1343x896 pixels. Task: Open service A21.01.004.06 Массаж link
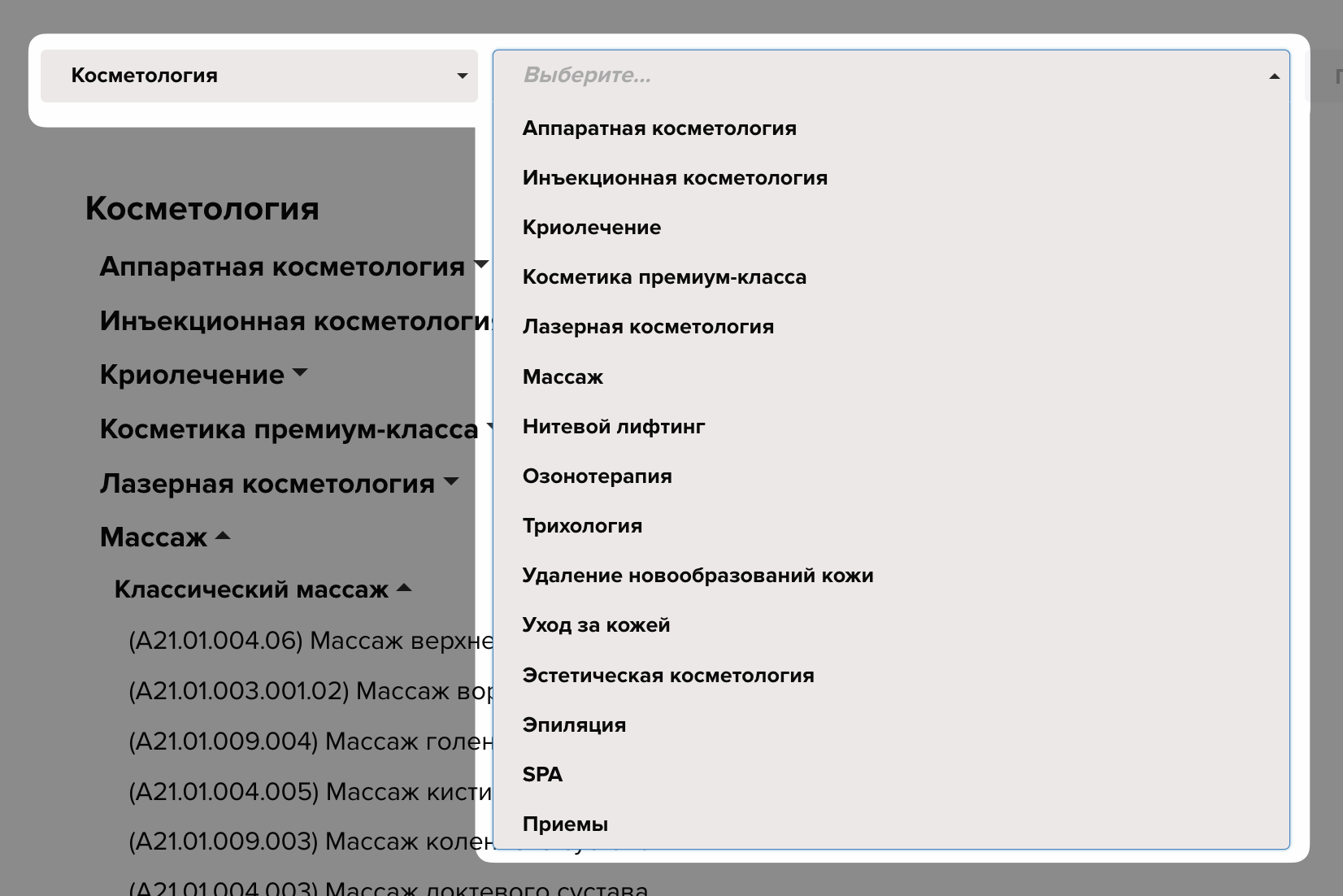tap(311, 642)
